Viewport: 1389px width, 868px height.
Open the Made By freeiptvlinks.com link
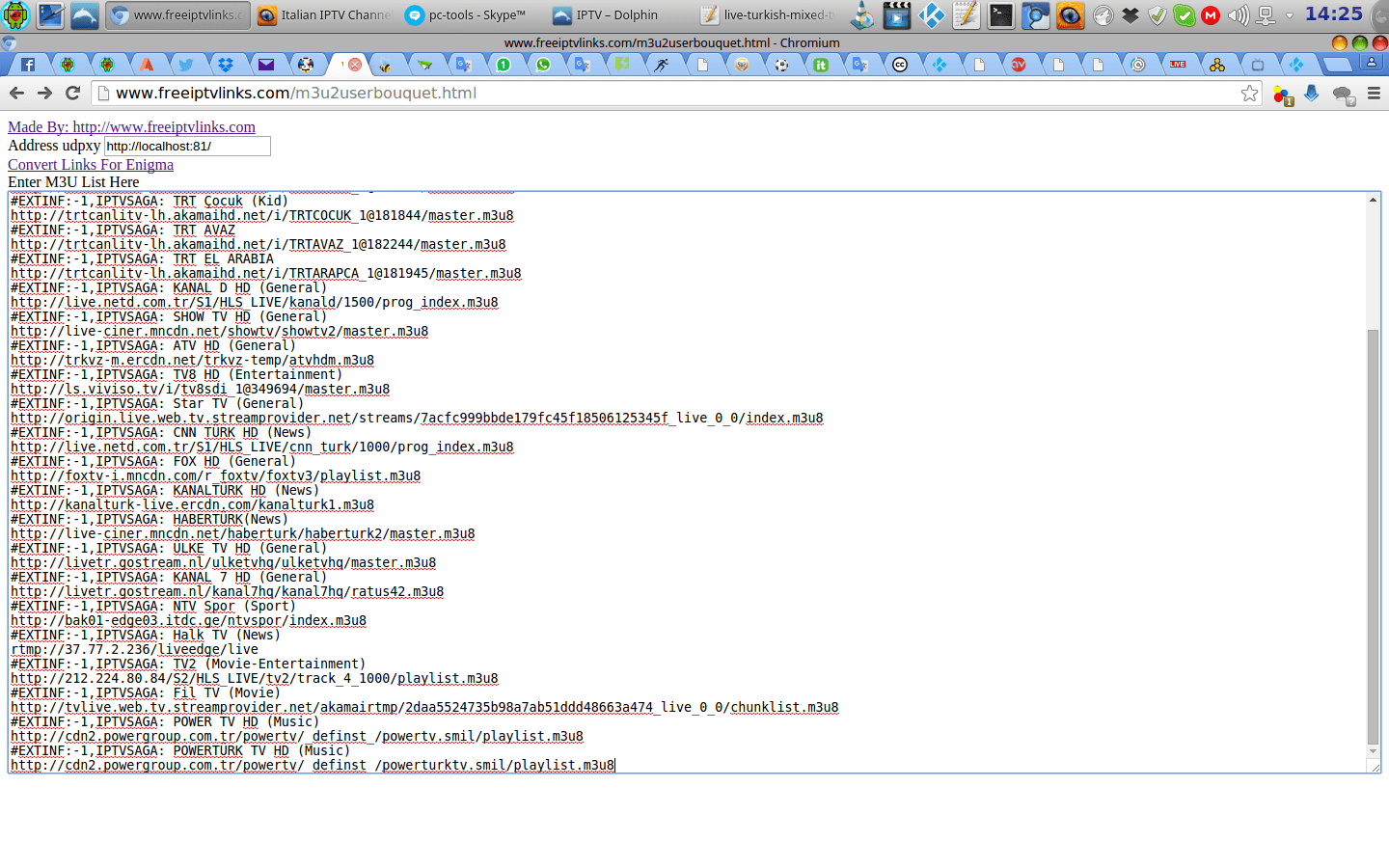[x=131, y=126]
